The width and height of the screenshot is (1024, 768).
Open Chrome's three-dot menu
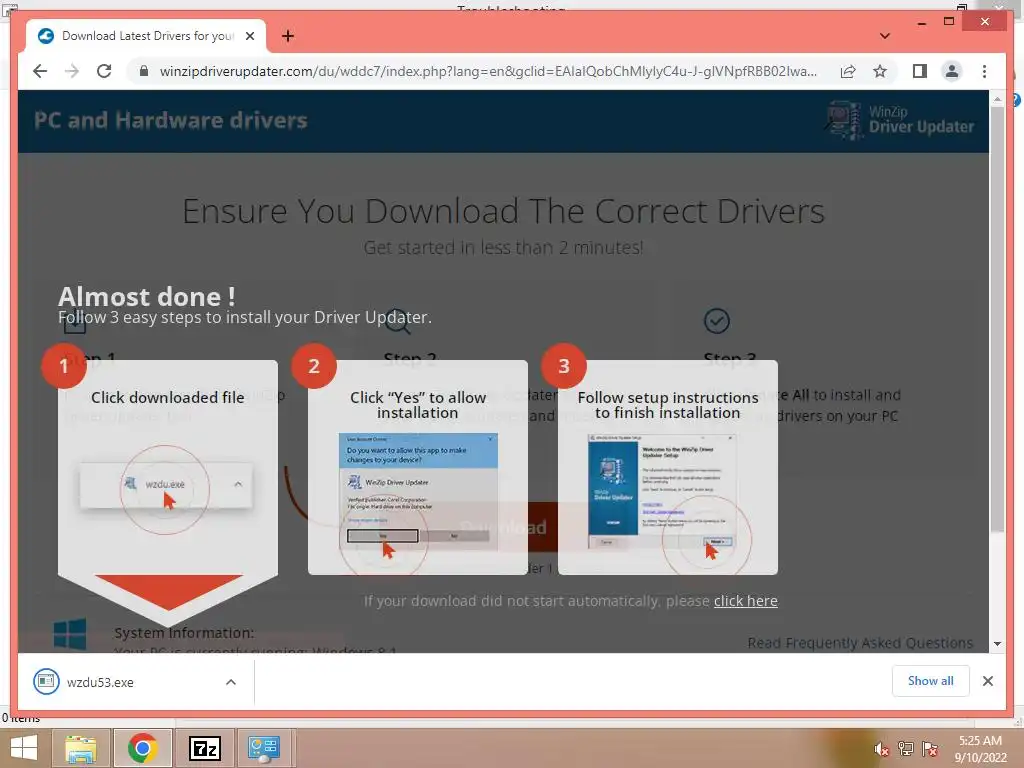(x=984, y=71)
